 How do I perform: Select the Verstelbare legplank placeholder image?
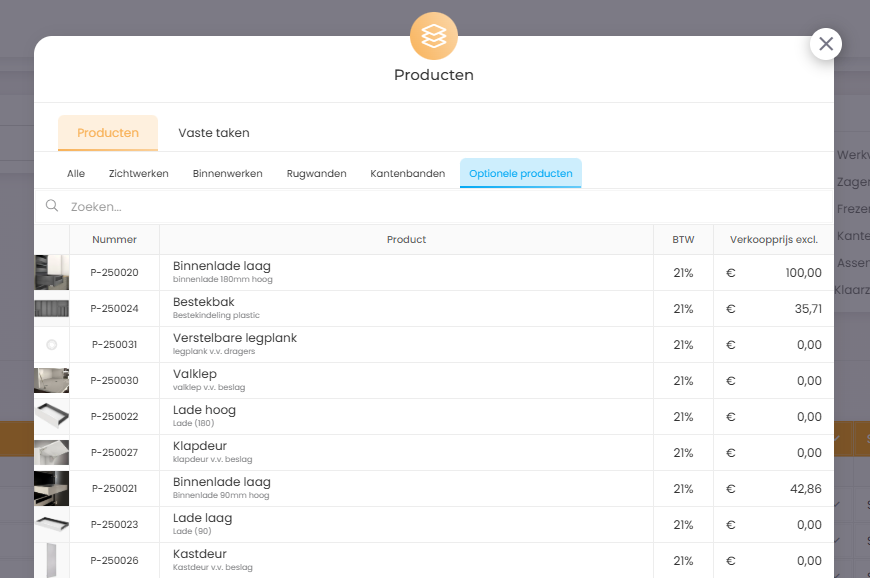tap(52, 344)
